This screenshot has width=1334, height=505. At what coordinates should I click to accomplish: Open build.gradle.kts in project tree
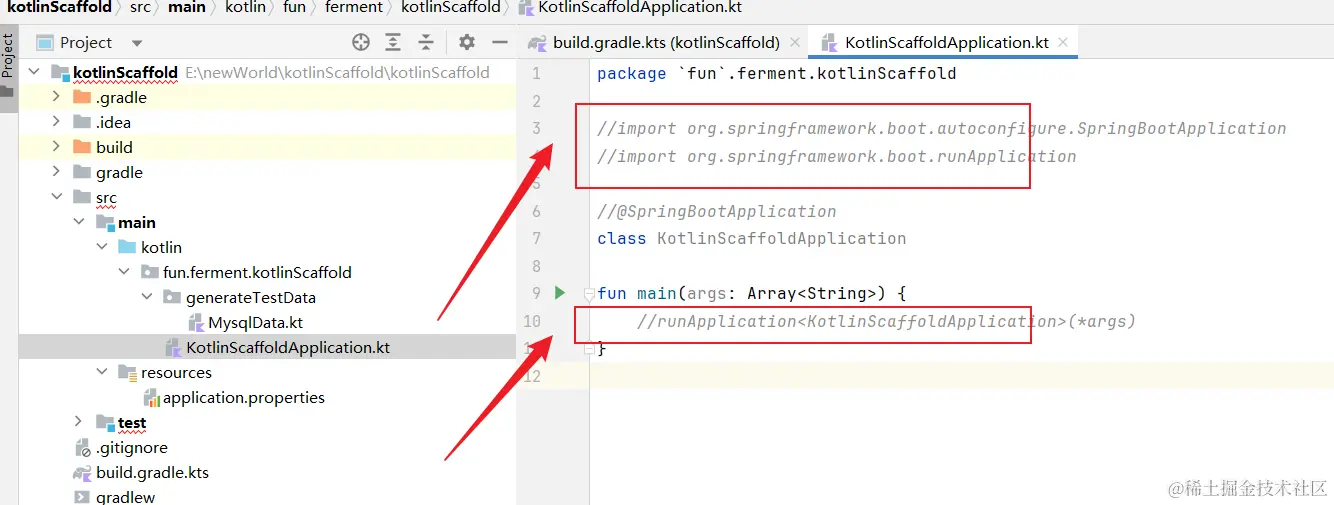(152, 472)
